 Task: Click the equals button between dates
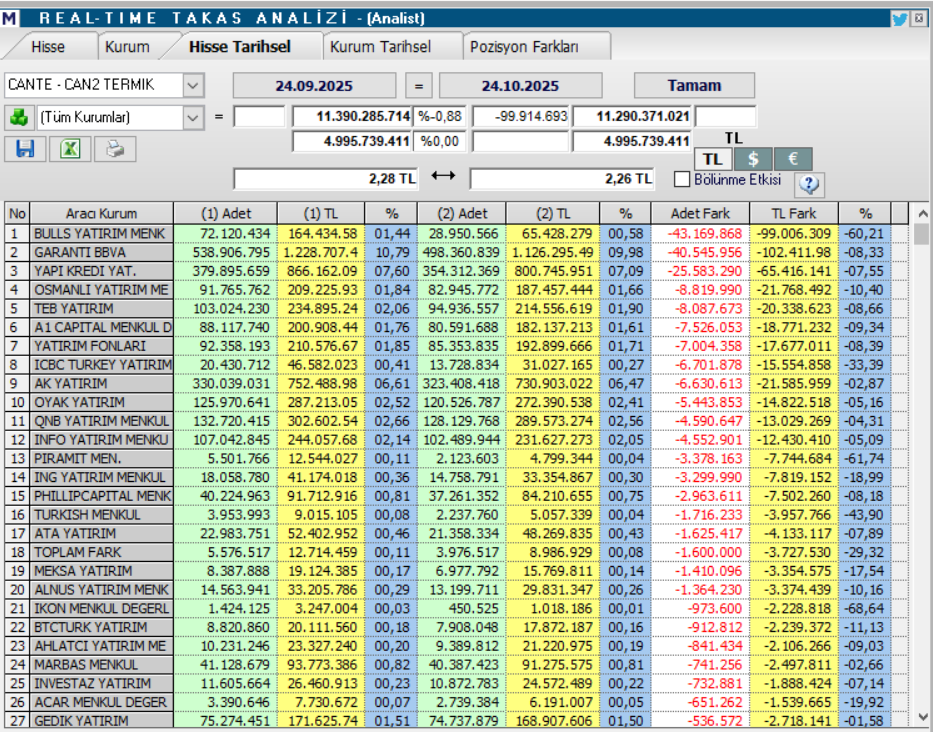419,86
